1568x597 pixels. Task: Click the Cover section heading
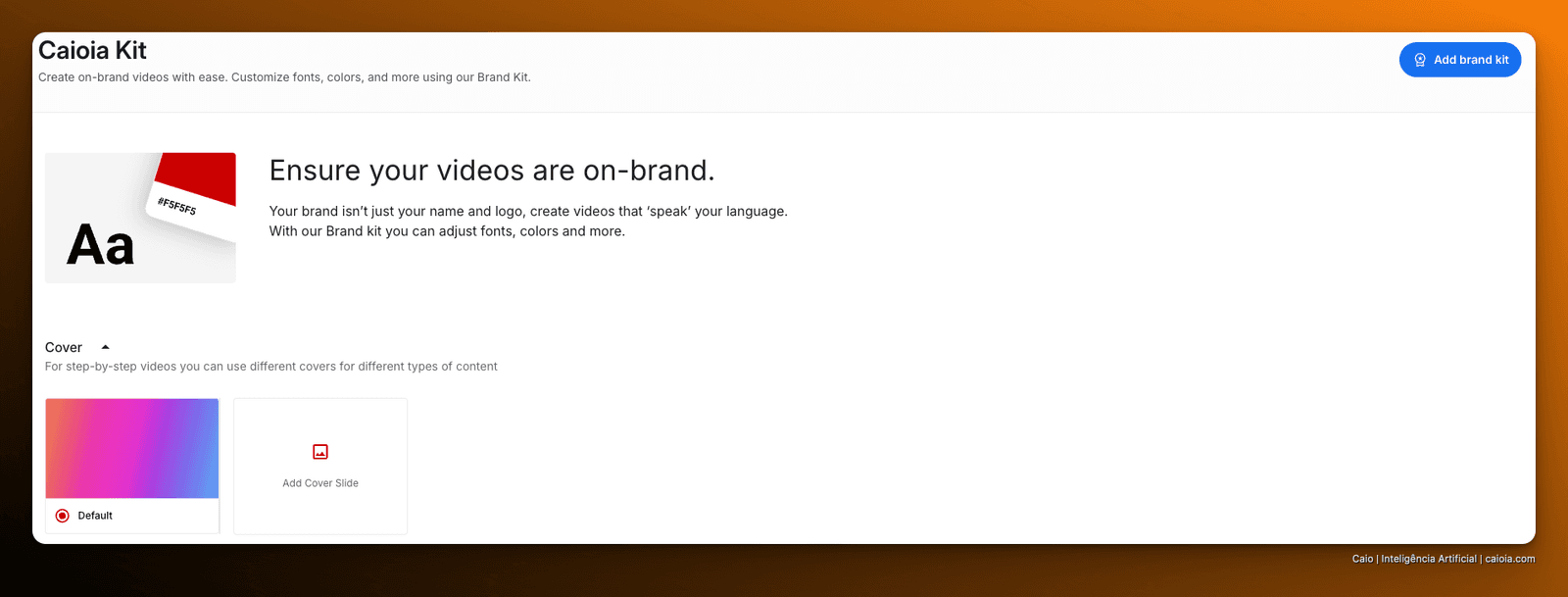[x=64, y=347]
